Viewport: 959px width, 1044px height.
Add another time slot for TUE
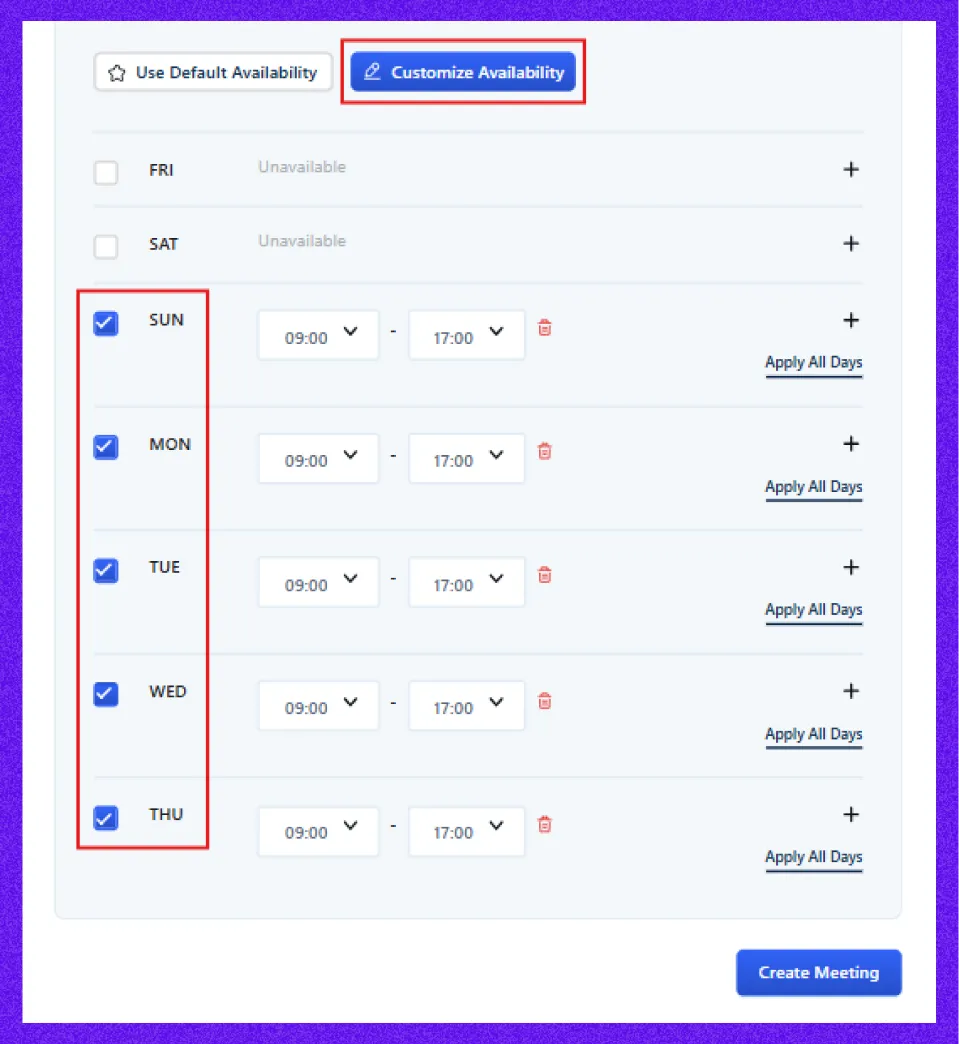point(850,567)
